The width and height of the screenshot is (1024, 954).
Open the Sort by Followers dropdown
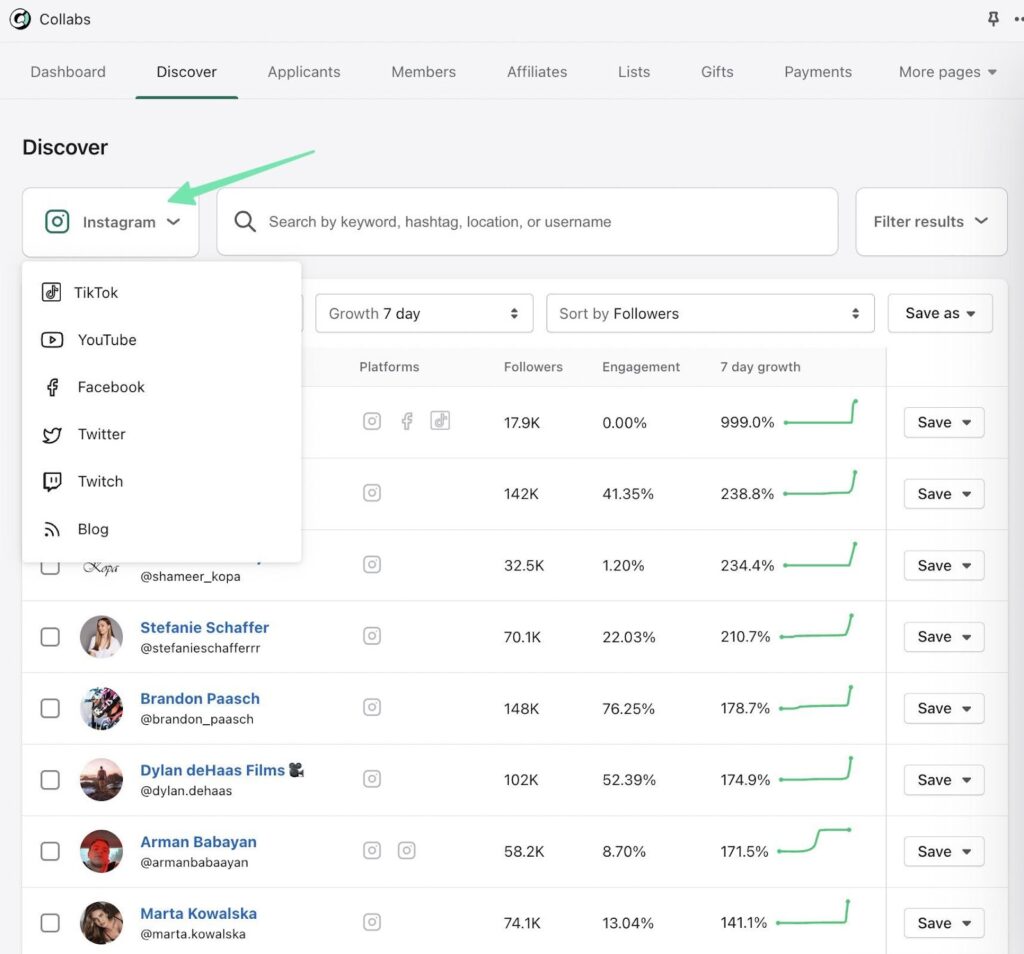[709, 313]
